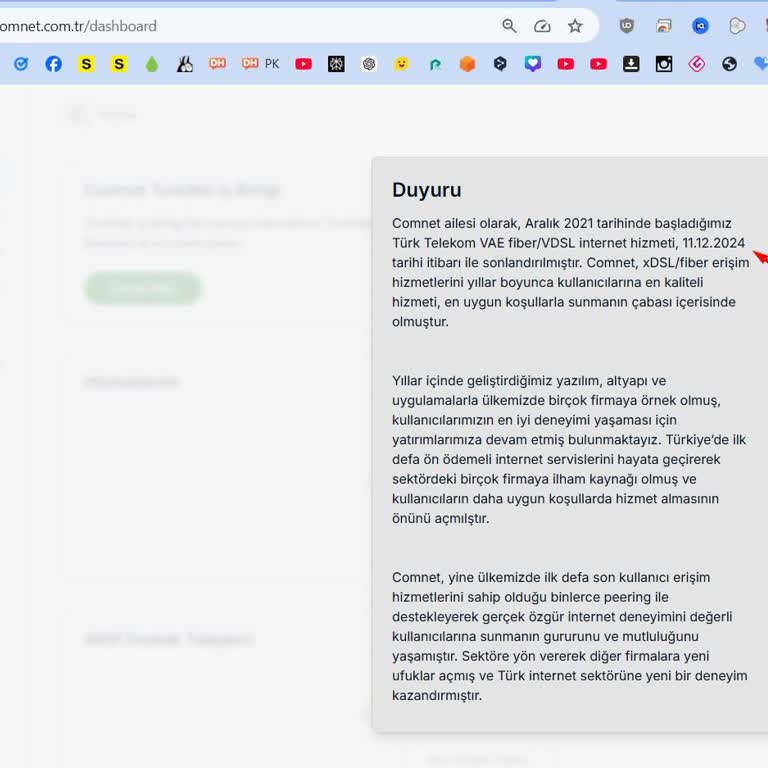
Task: Open the Facebook bookmark
Action: pos(53,64)
